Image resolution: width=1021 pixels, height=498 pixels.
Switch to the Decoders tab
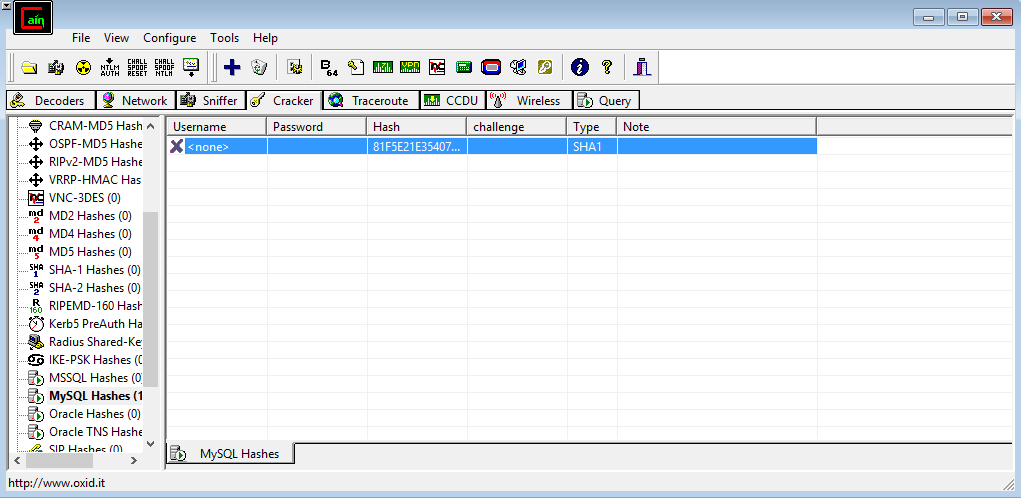click(x=51, y=100)
